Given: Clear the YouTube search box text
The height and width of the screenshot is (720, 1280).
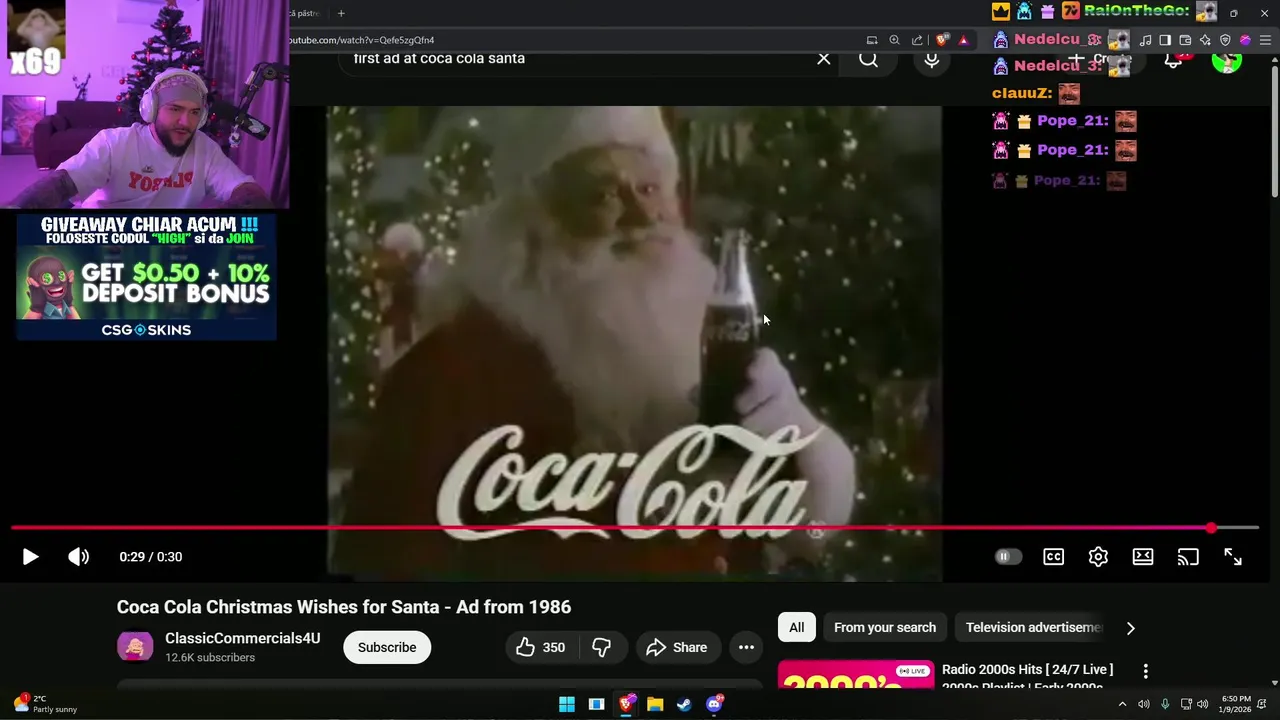Looking at the screenshot, I should click(823, 59).
